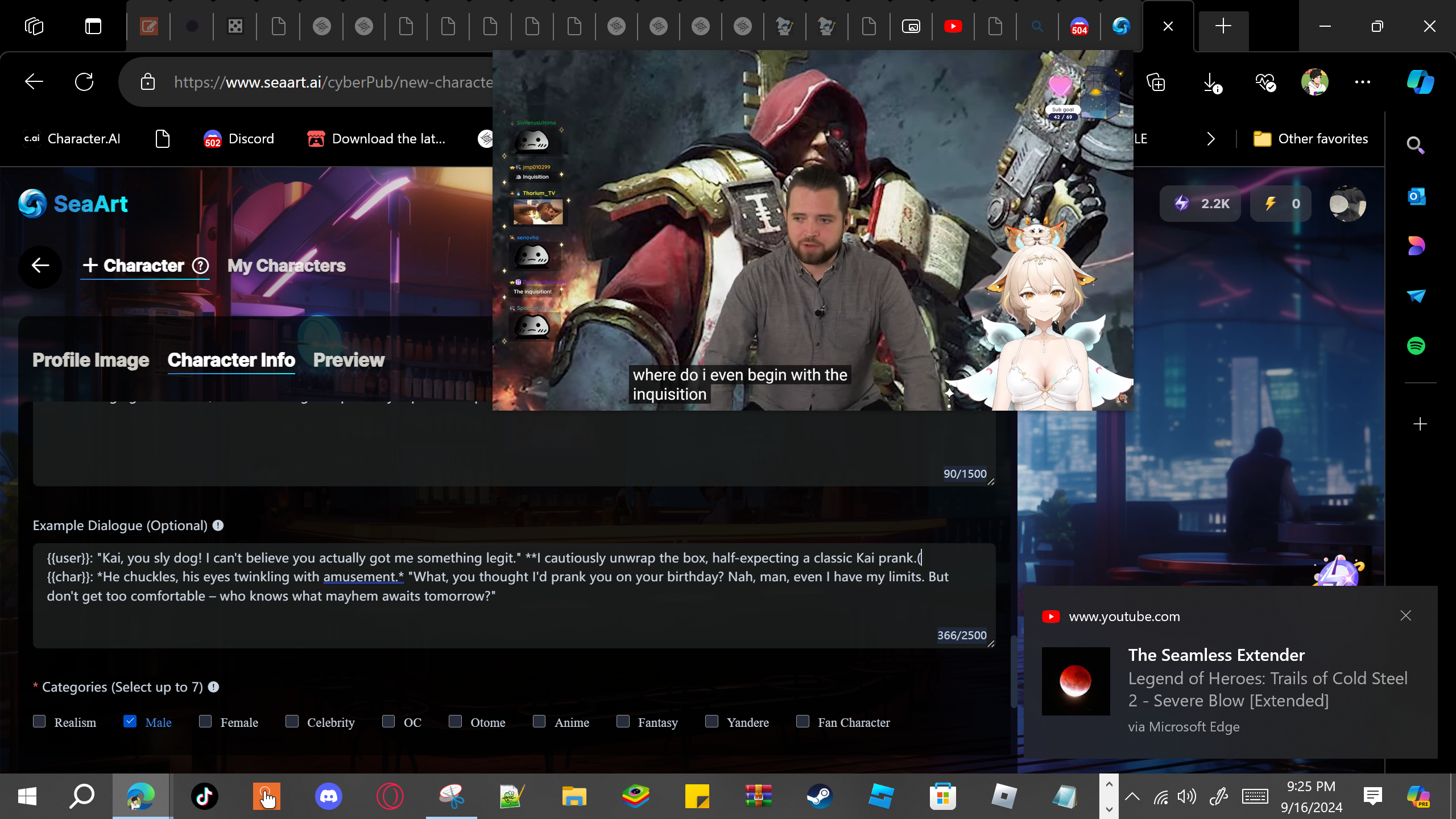Image resolution: width=1456 pixels, height=819 pixels.
Task: Open the Character.AI bookmark
Action: [72, 139]
